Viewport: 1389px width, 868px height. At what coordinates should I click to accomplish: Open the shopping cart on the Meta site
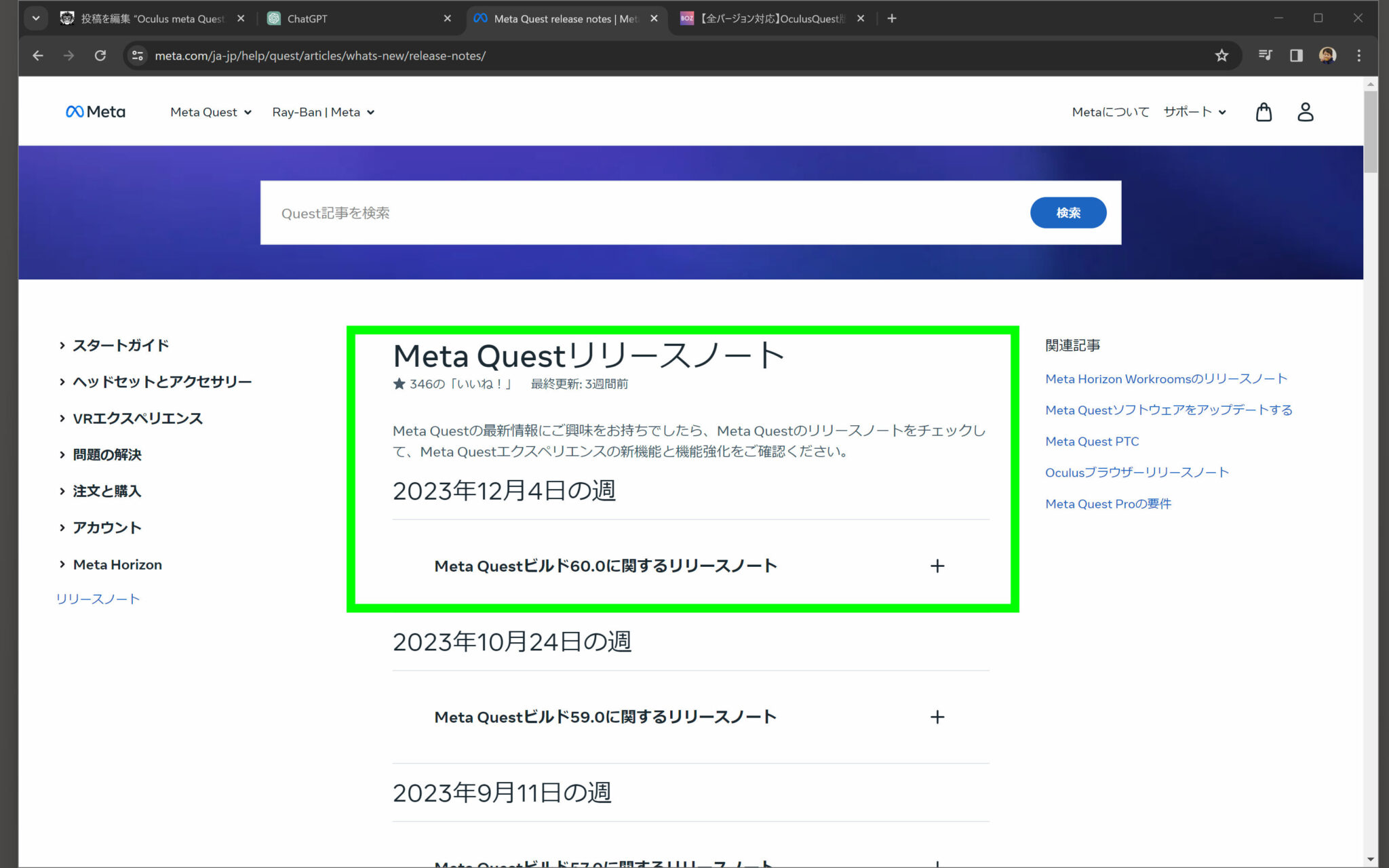(x=1264, y=112)
